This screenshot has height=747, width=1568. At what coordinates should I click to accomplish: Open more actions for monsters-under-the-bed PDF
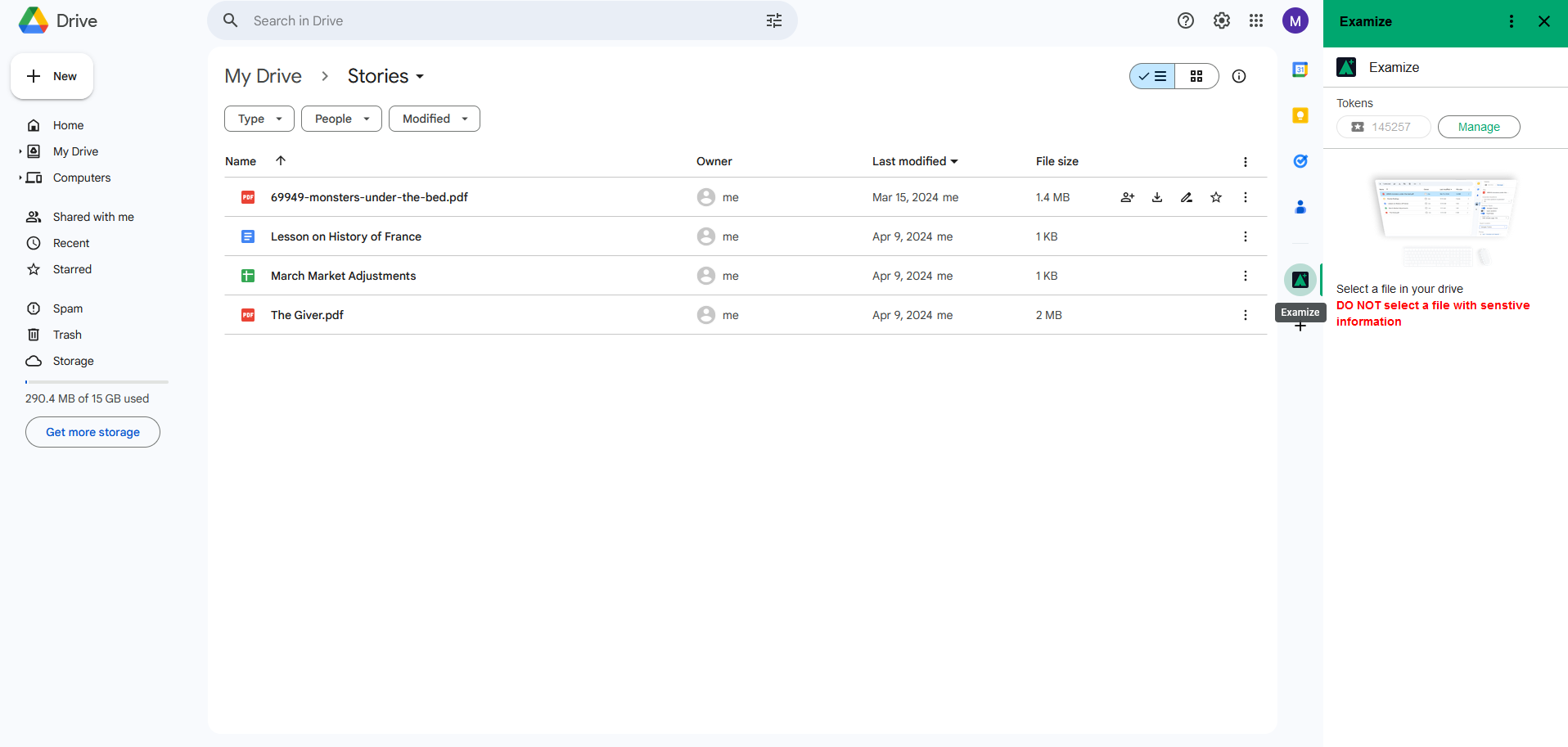(1246, 197)
